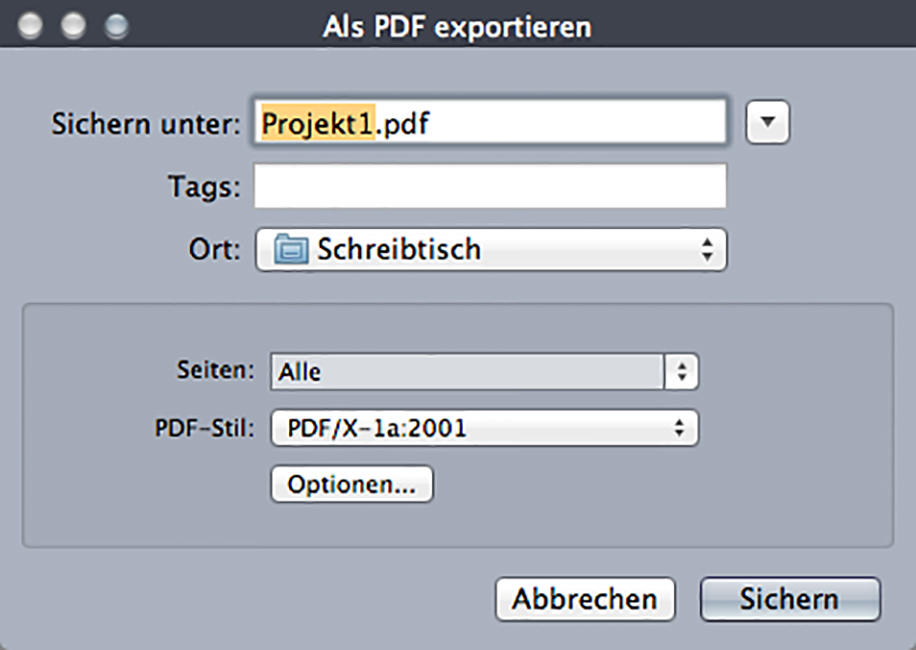916x650 pixels.
Task: Click the Als PDF exportieren title bar text
Action: tap(457, 26)
